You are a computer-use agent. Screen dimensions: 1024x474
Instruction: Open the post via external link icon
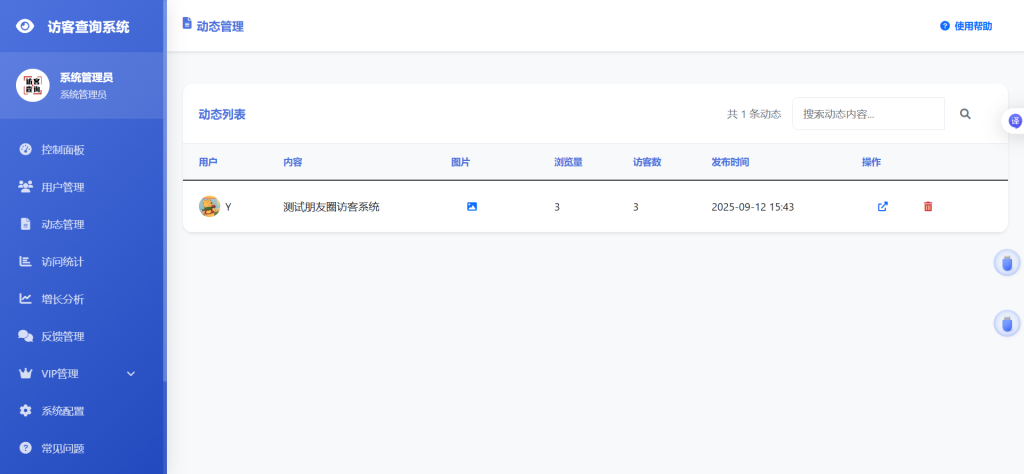tap(882, 206)
